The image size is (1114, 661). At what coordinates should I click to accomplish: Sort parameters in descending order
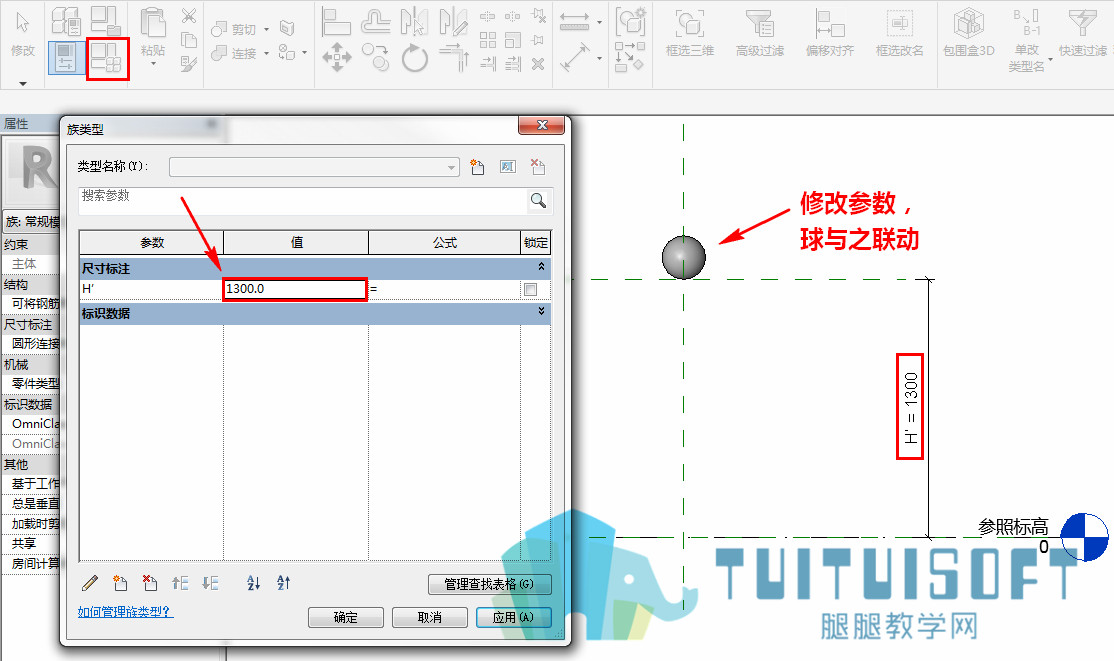click(283, 584)
